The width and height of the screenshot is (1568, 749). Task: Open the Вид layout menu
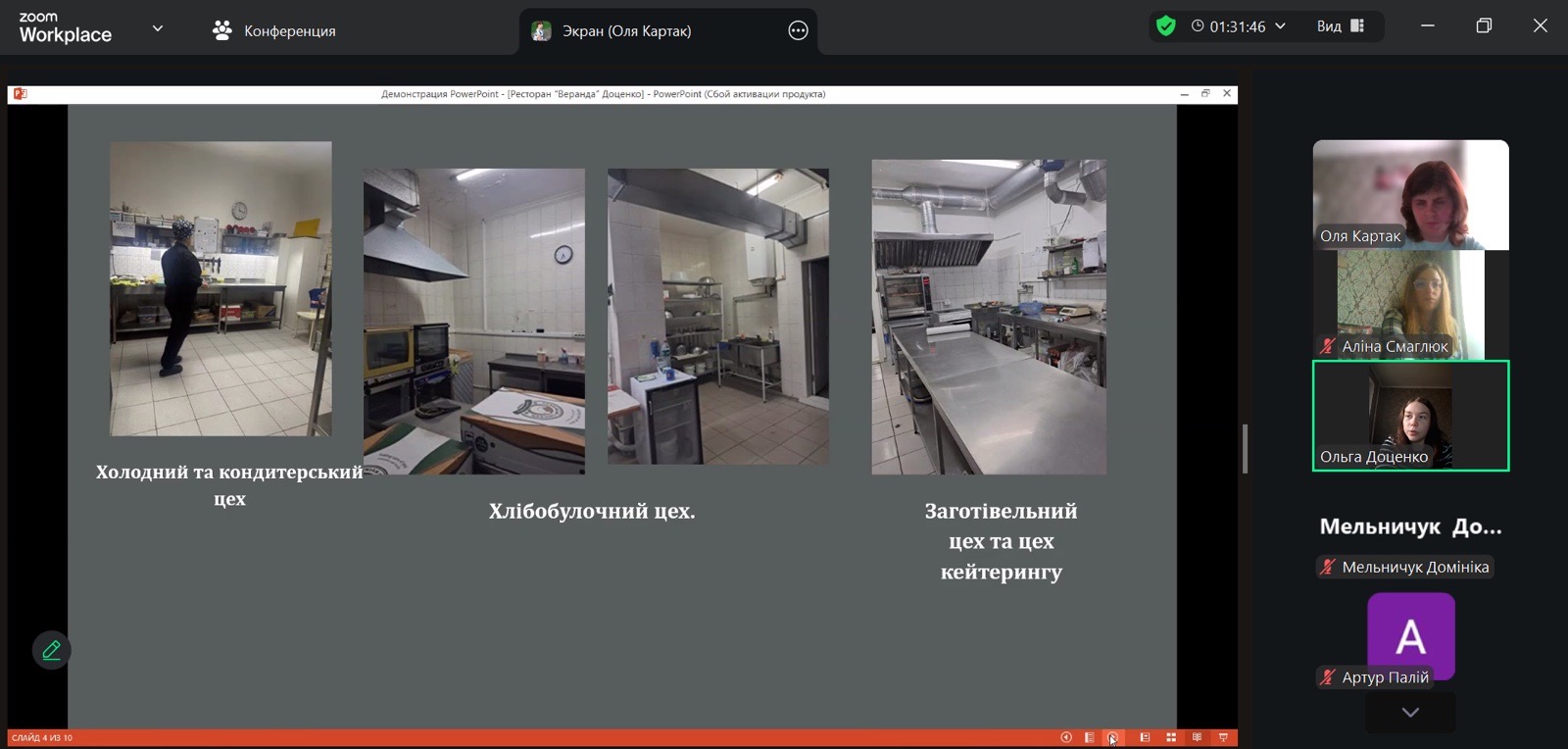coord(1340,26)
